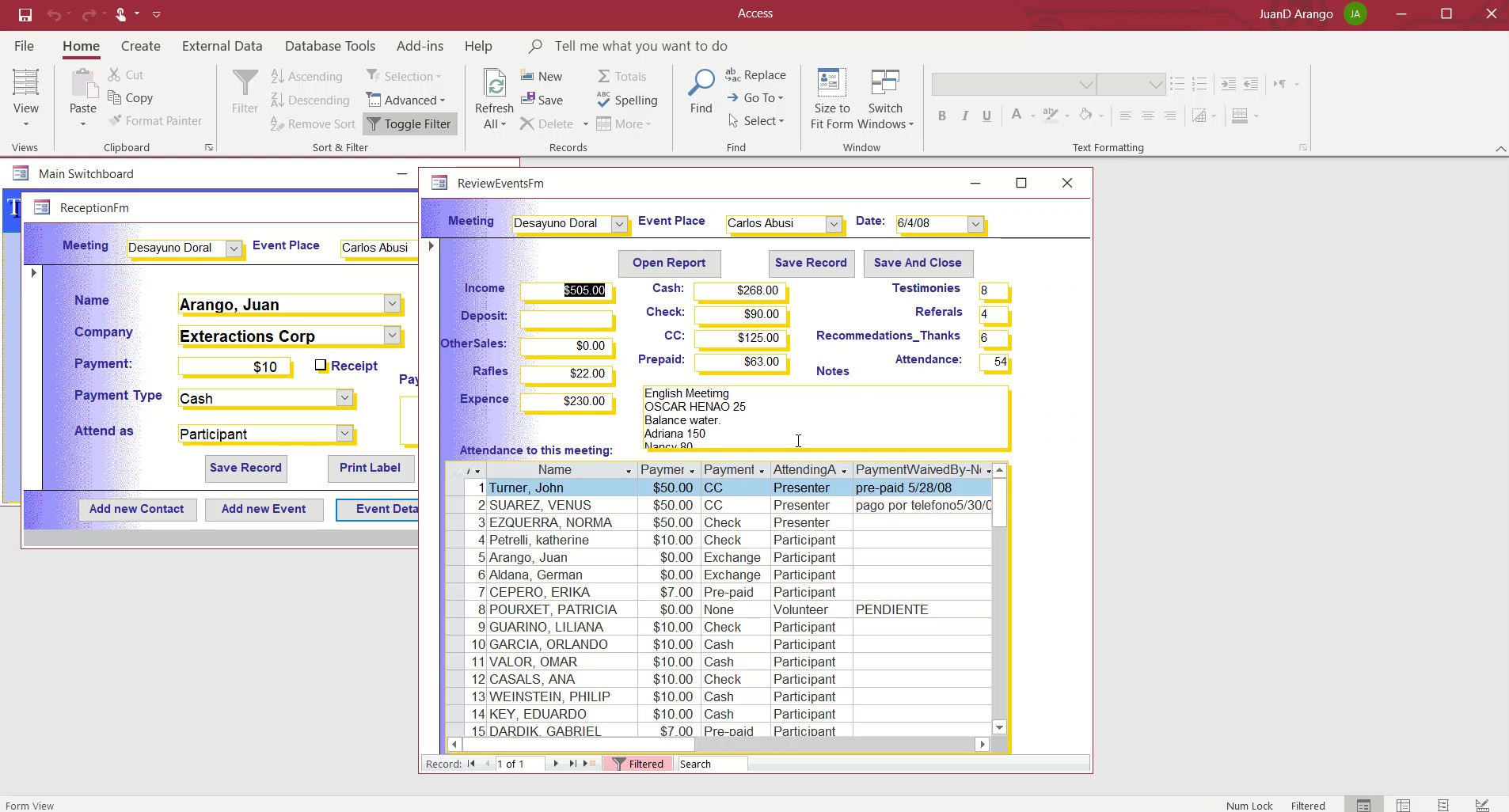Open the Background Color fill picker

click(1085, 116)
